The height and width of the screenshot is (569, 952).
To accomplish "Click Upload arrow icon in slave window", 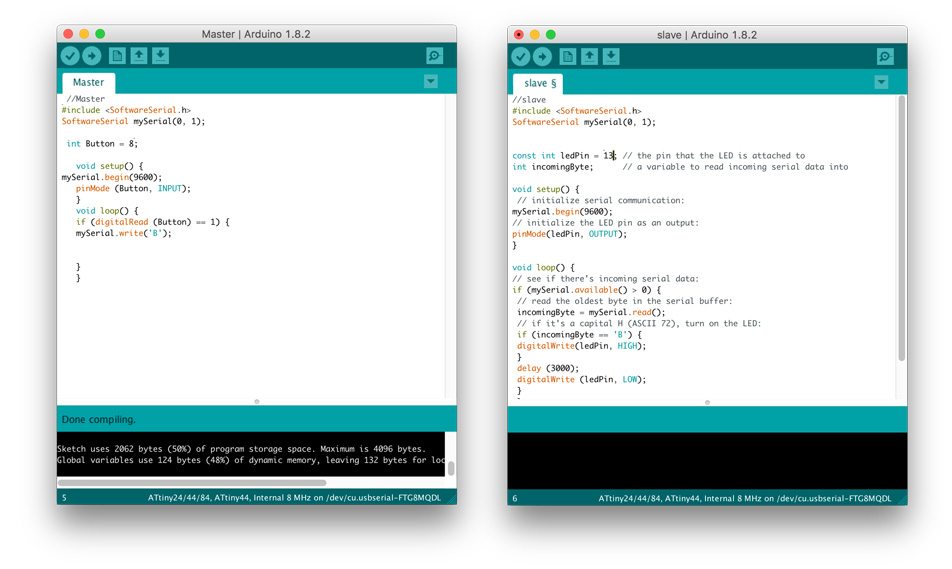I will click(542, 56).
